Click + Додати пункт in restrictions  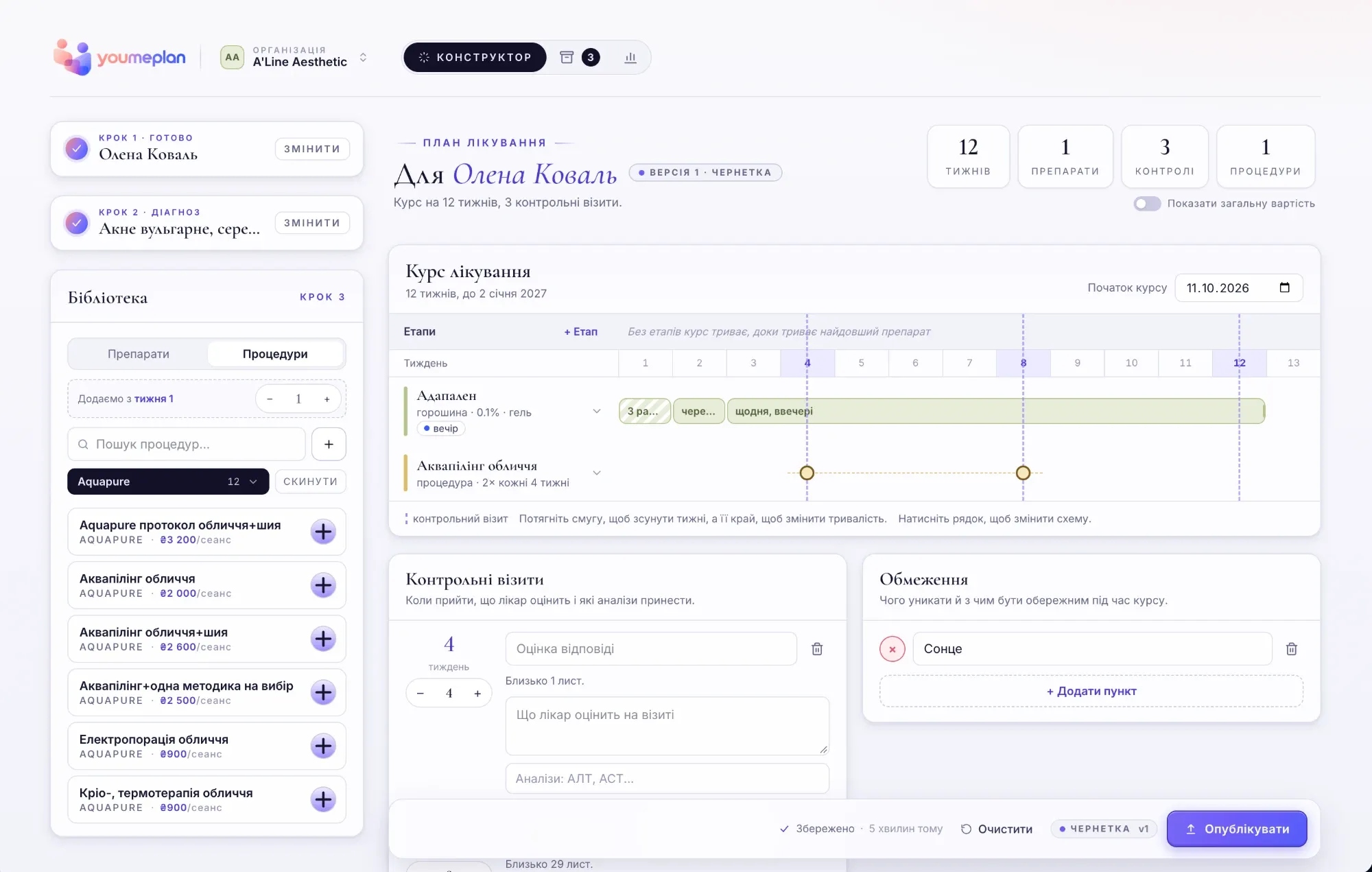coord(1091,691)
